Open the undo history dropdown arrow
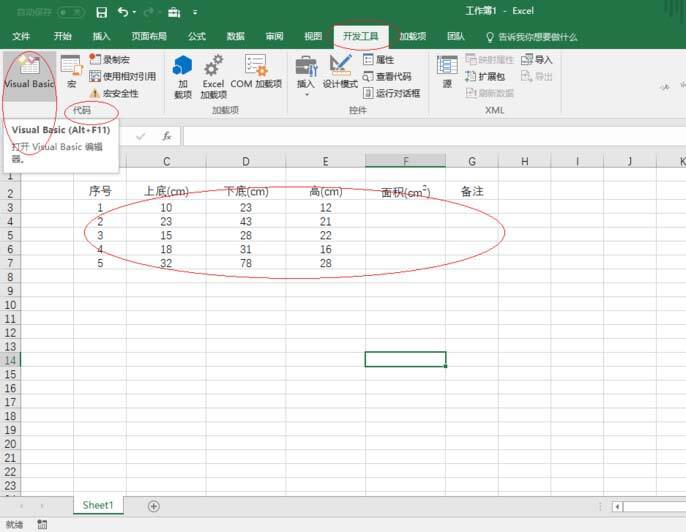This screenshot has height=532, width=686. click(136, 12)
